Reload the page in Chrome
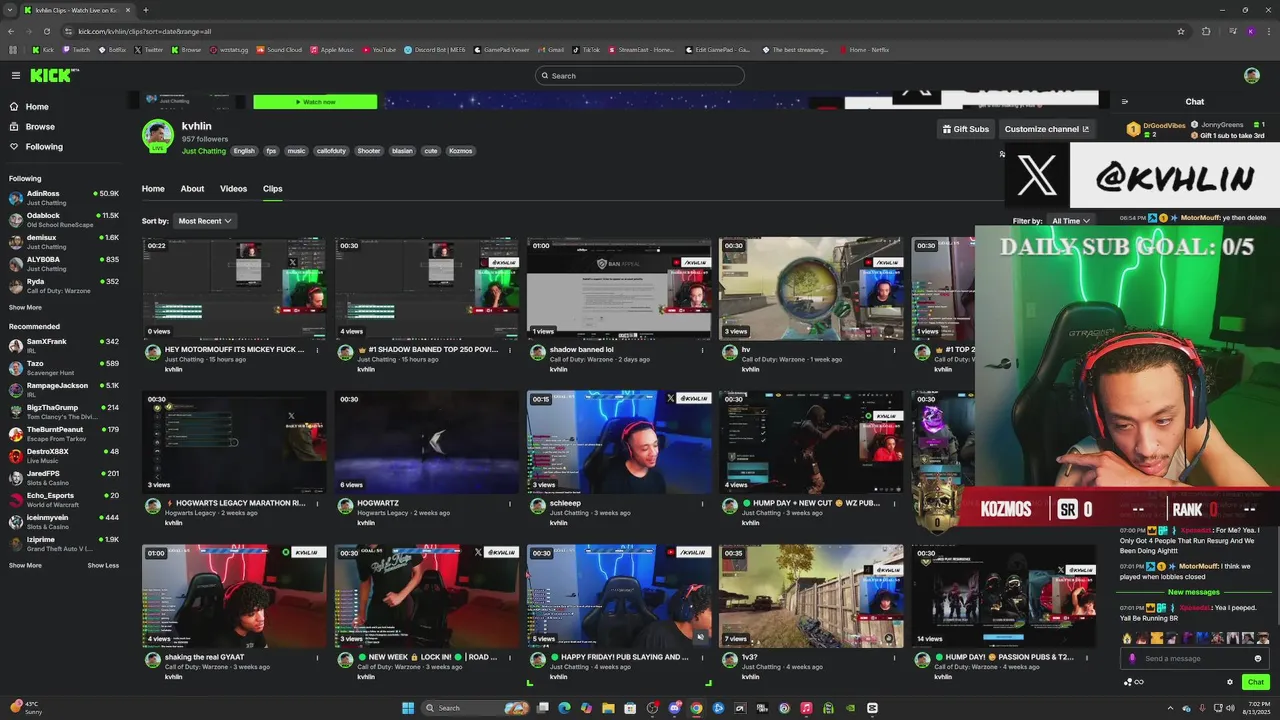Viewport: 1280px width, 720px height. click(x=47, y=31)
